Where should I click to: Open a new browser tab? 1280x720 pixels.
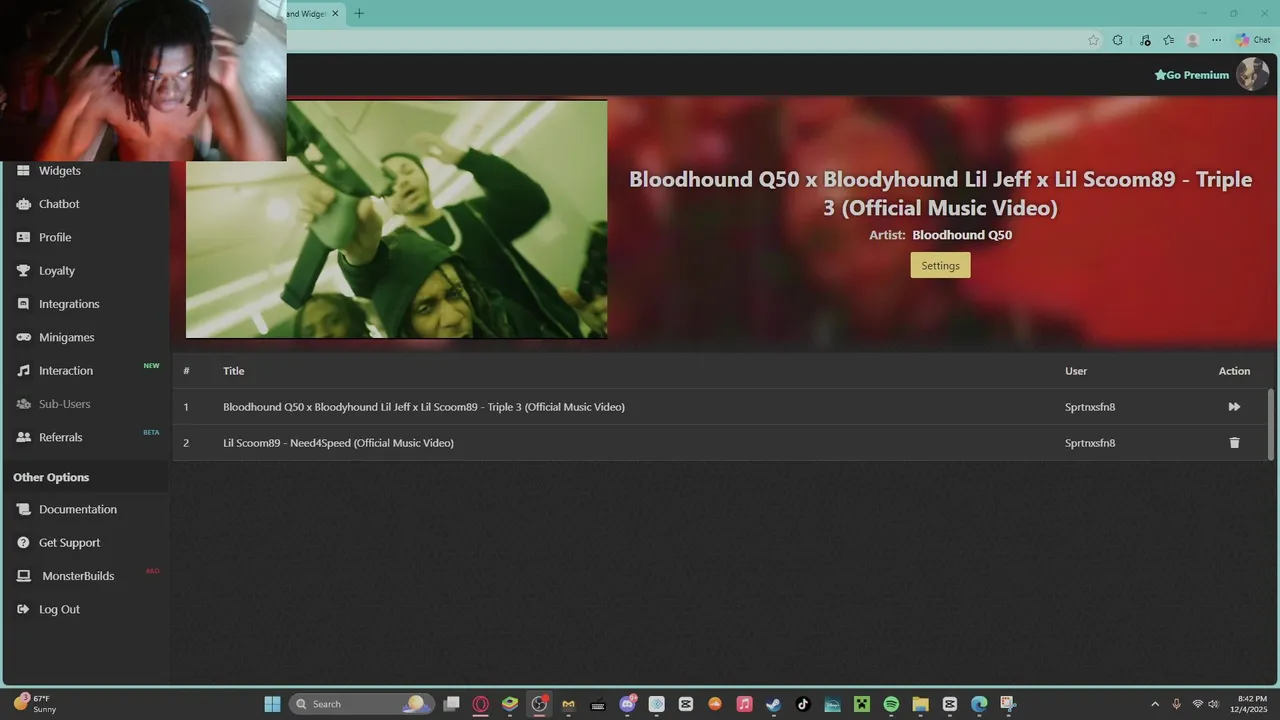pos(359,13)
